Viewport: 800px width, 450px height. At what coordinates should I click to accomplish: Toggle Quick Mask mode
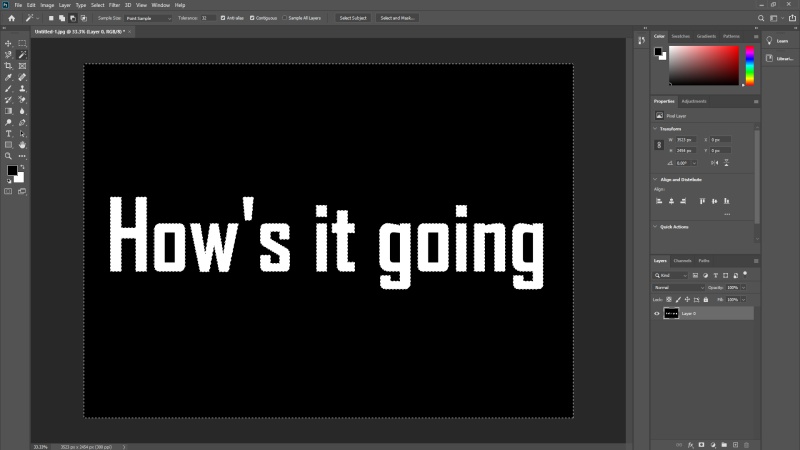point(8,191)
